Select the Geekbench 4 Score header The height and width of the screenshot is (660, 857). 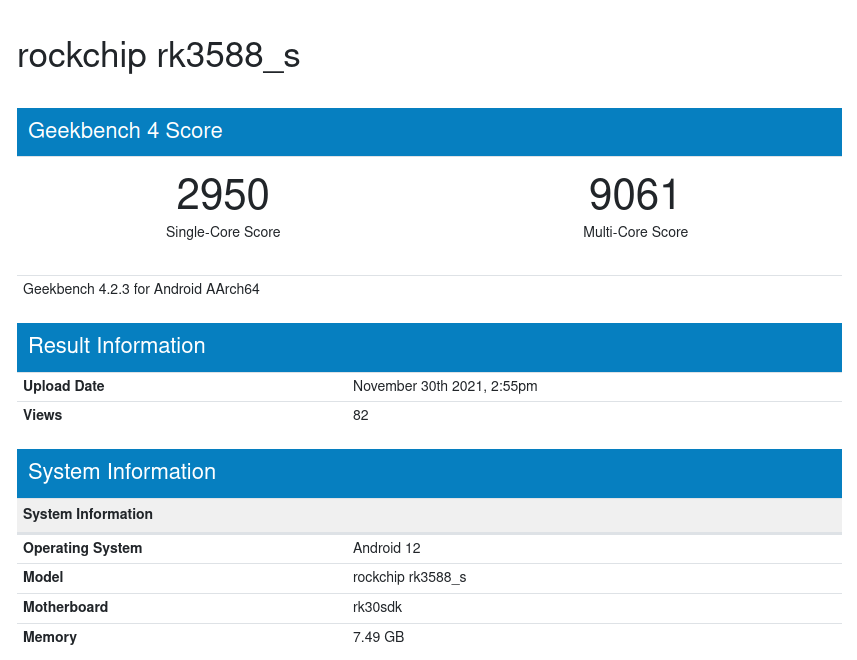tap(429, 132)
